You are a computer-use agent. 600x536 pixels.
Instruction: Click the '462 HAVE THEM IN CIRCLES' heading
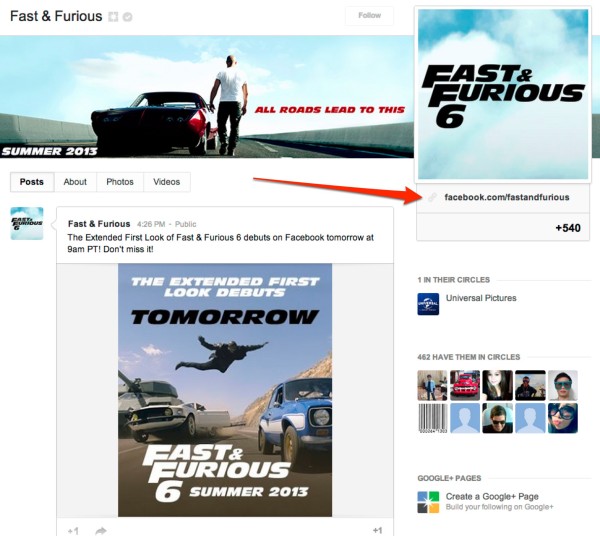(469, 357)
